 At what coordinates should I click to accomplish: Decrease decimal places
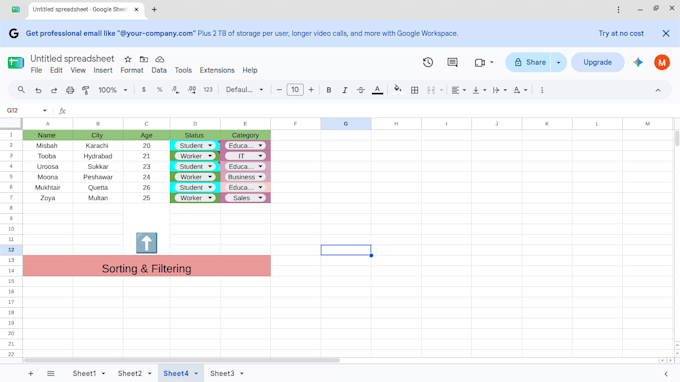[x=175, y=90]
